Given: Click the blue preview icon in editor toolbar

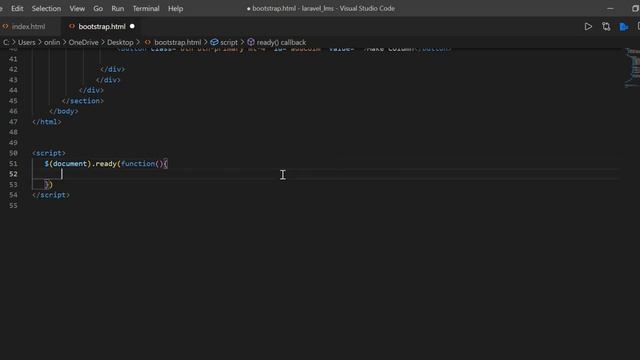Looking at the screenshot, I should pyautogui.click(x=623, y=27).
